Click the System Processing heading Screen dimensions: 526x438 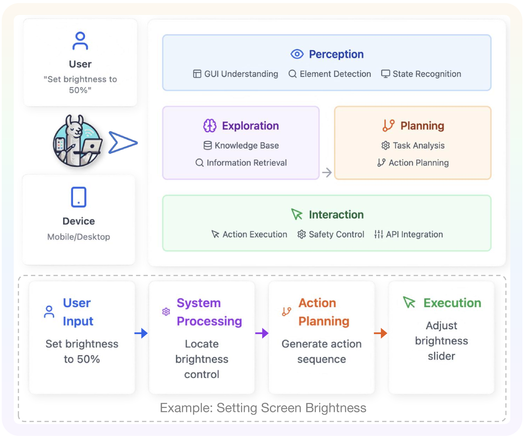[x=209, y=312]
